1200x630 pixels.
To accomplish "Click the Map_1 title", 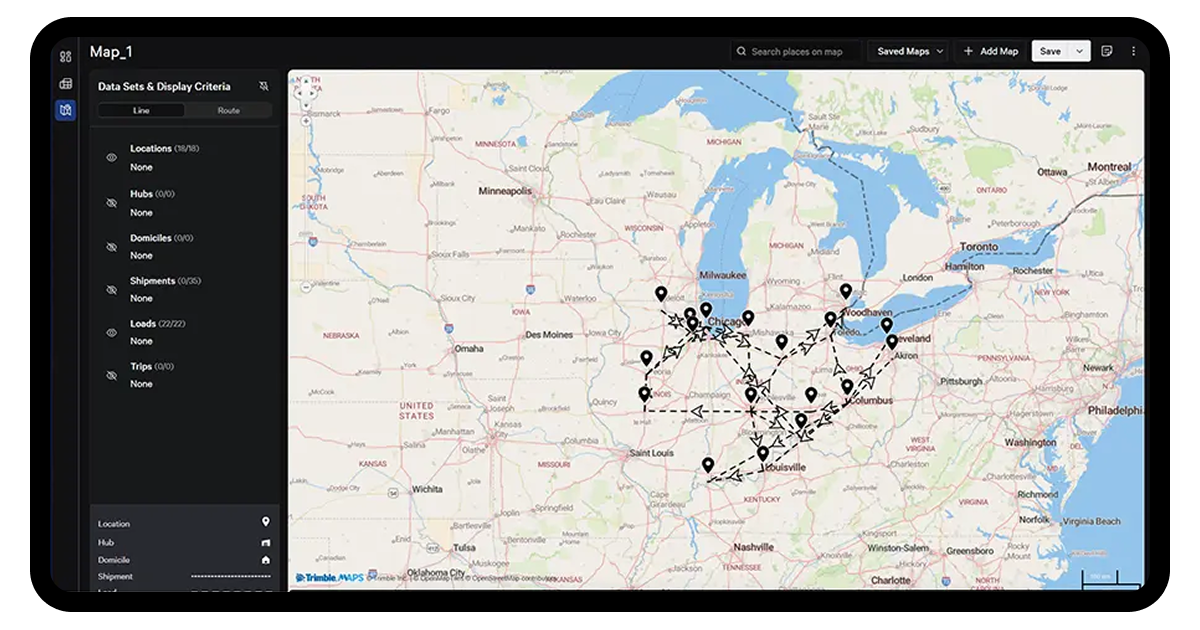I will click(111, 52).
